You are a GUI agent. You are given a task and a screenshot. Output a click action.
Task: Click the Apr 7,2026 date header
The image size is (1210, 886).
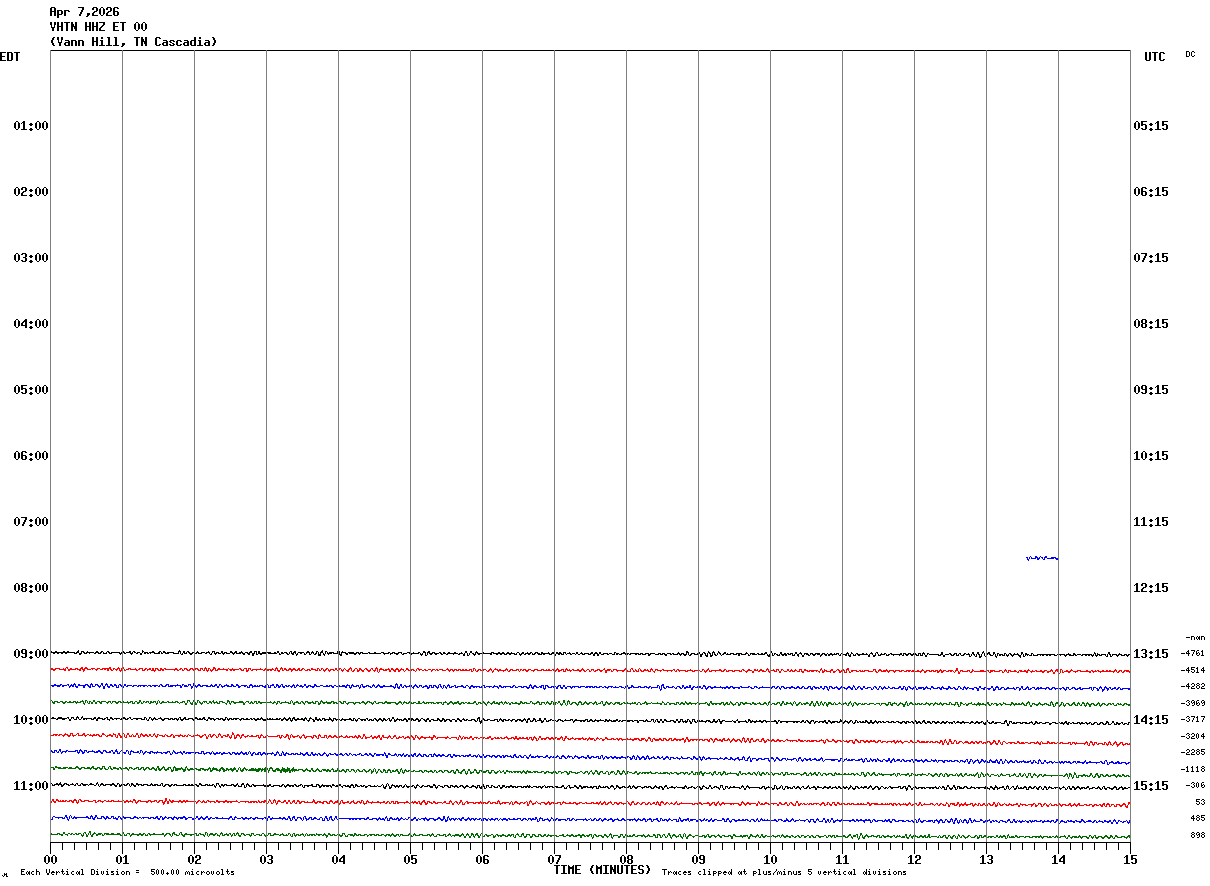[x=84, y=12]
